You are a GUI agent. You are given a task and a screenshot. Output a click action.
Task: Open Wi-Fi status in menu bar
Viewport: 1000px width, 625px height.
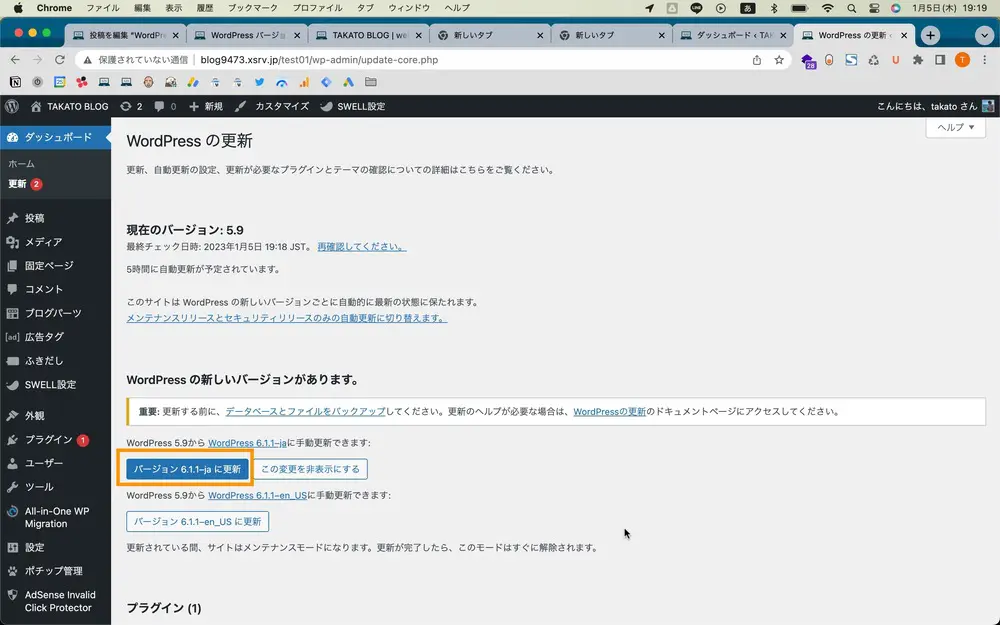[827, 8]
